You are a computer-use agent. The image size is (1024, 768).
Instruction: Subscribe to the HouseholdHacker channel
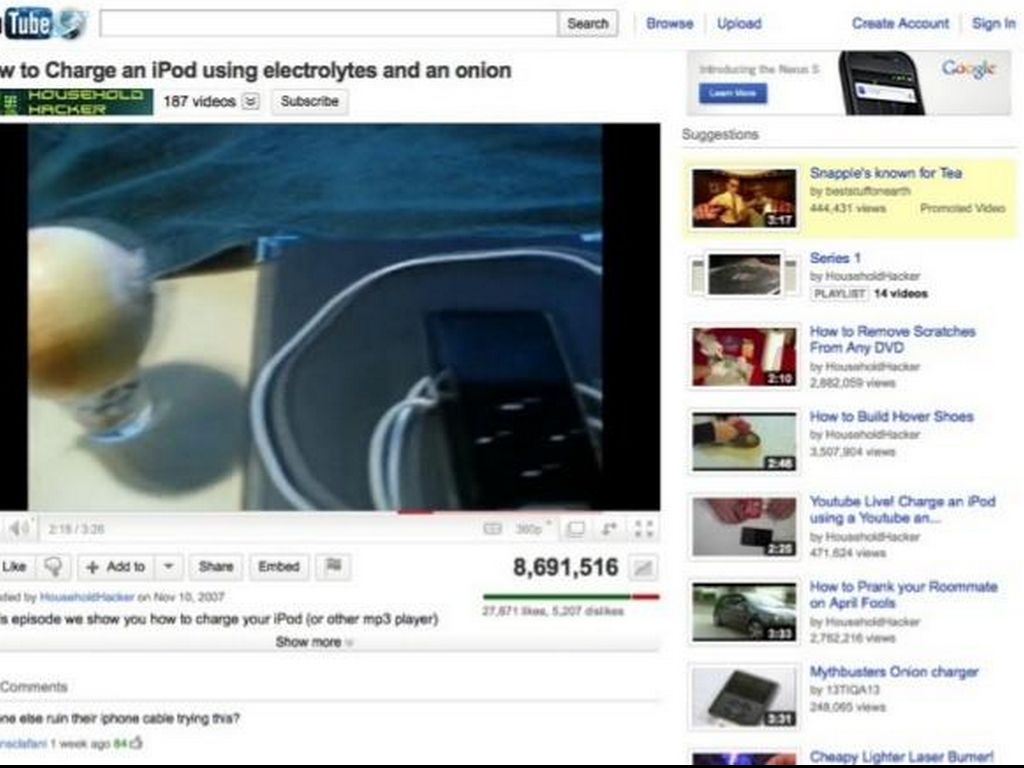click(x=310, y=101)
